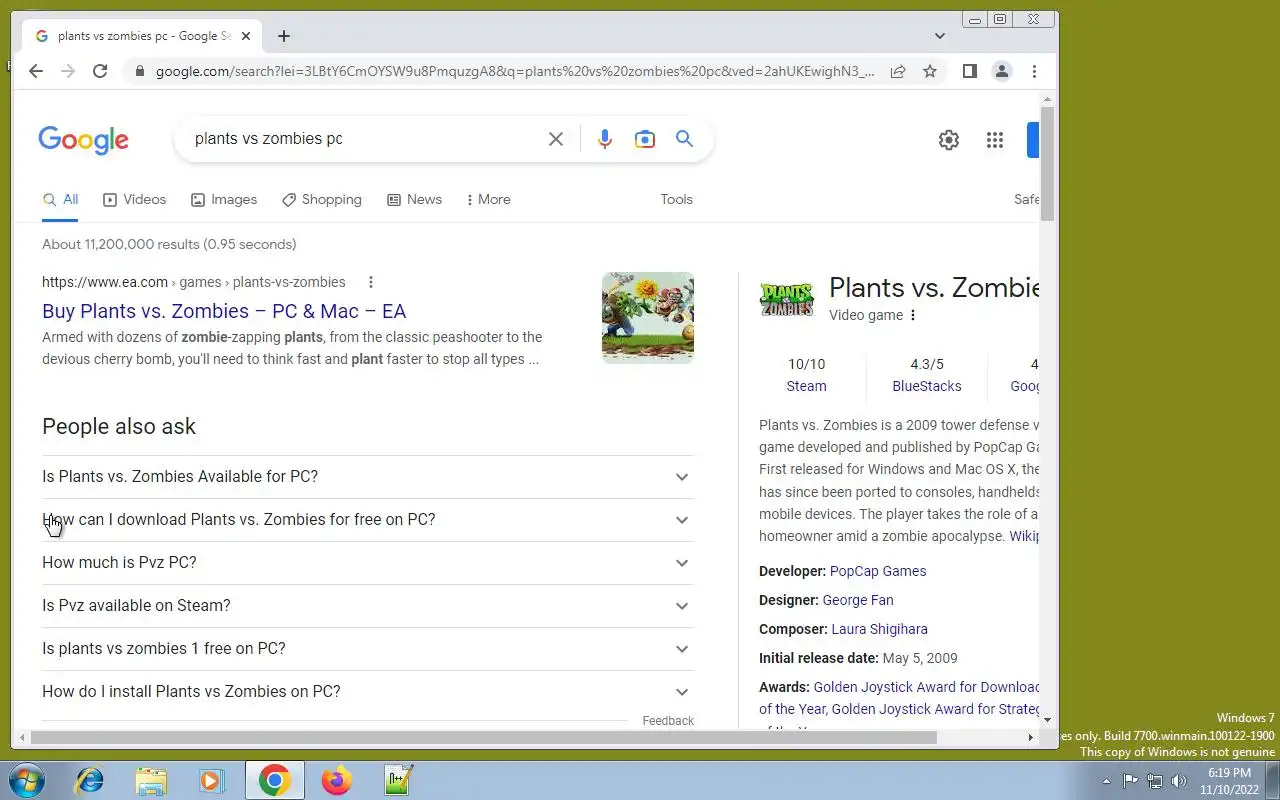Viewport: 1280px width, 800px height.
Task: Open the George Fan designer link
Action: [x=858, y=600]
